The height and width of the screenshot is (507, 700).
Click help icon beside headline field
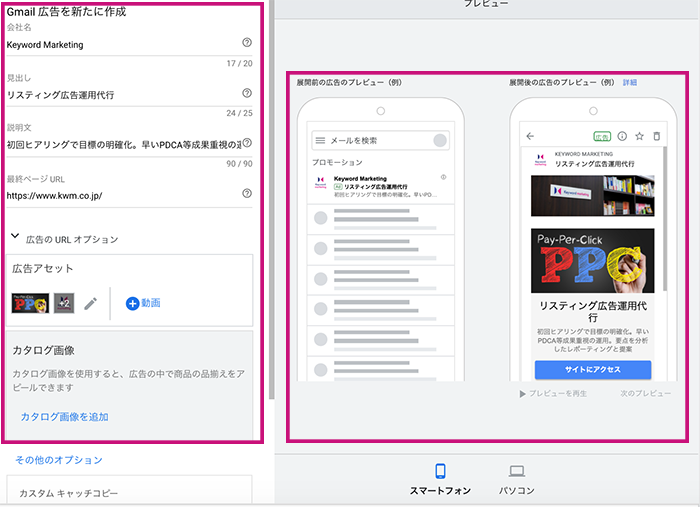tap(247, 93)
